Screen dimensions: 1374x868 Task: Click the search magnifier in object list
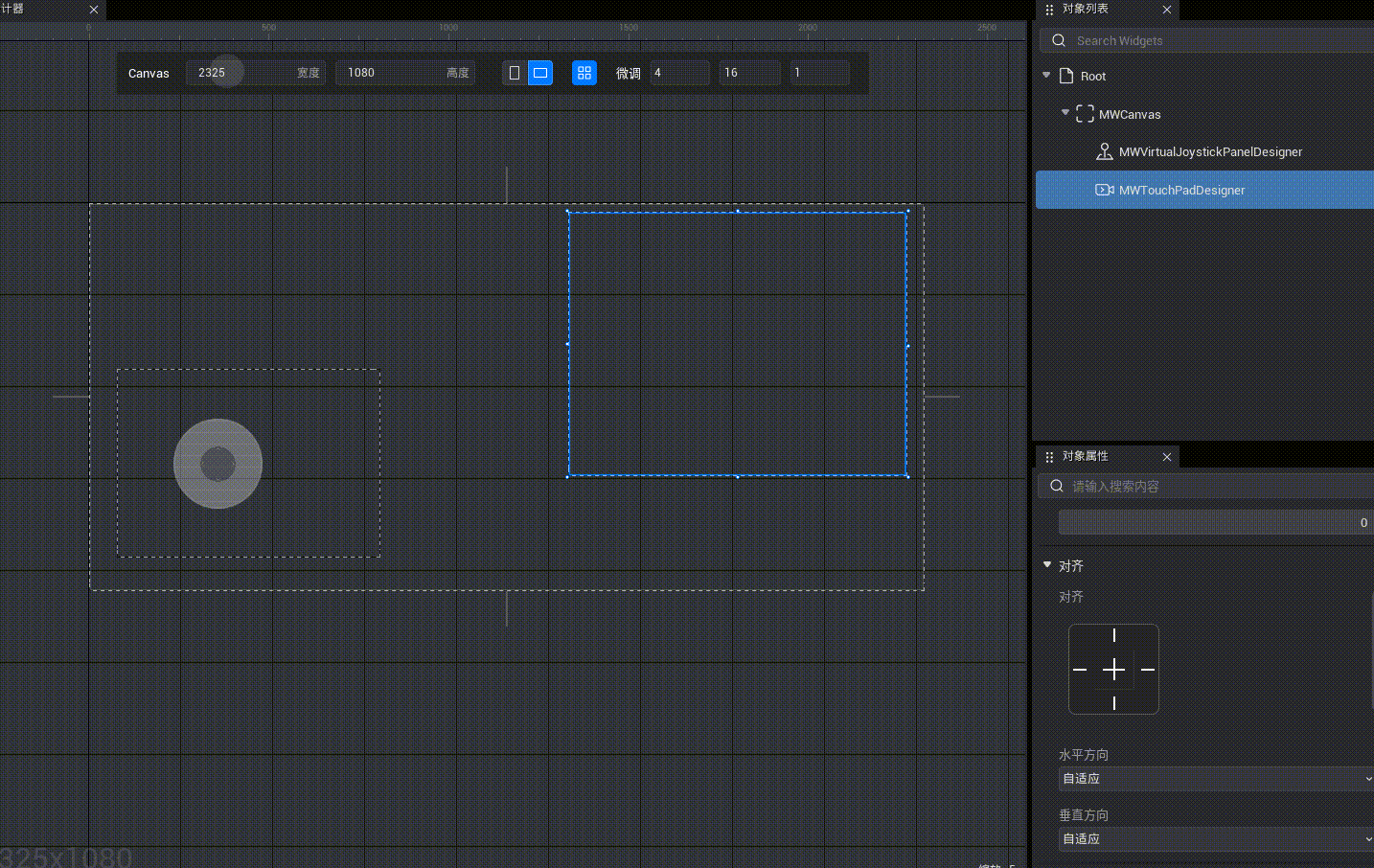(1059, 40)
